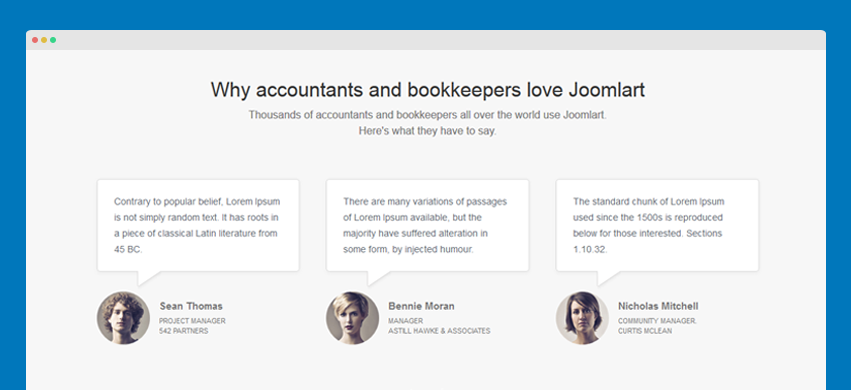Click Sean Thomas's avatar photo

[x=123, y=318]
